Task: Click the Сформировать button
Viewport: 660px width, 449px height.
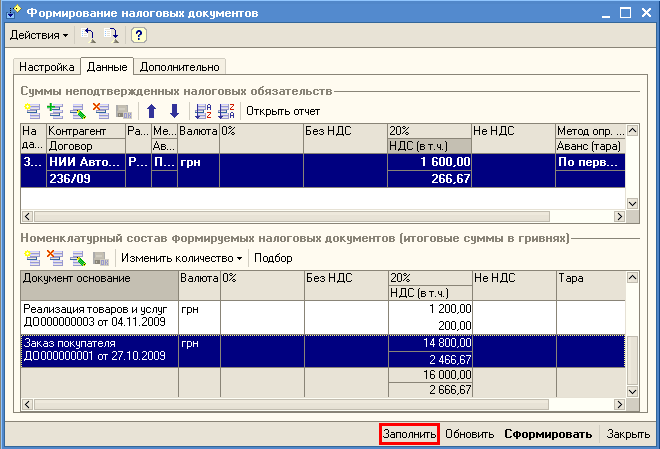Action: (550, 435)
